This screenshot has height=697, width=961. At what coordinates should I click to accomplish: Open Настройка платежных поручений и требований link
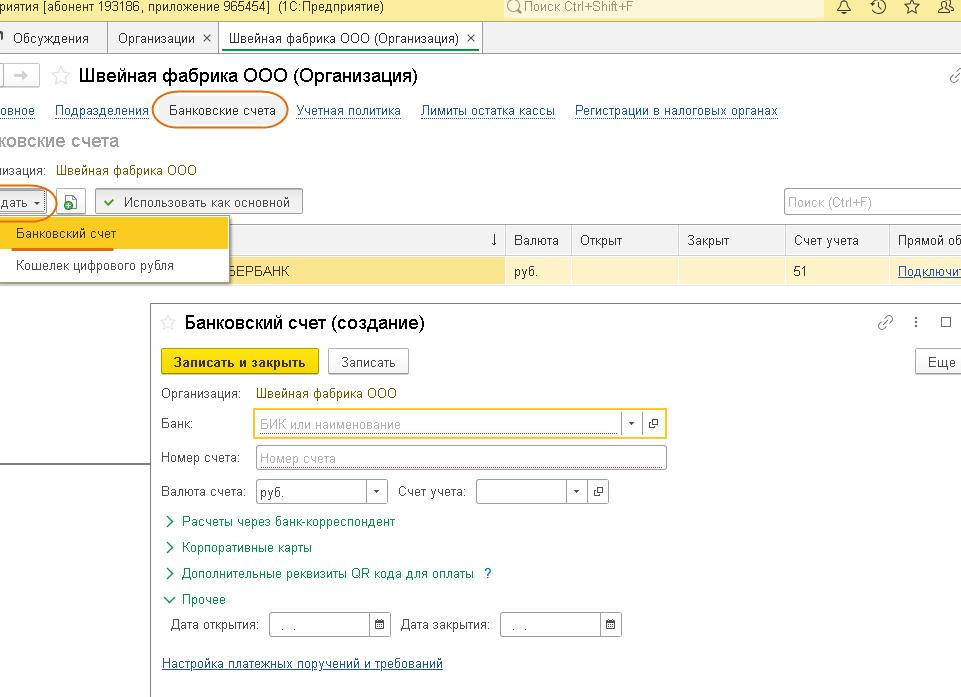click(x=302, y=663)
